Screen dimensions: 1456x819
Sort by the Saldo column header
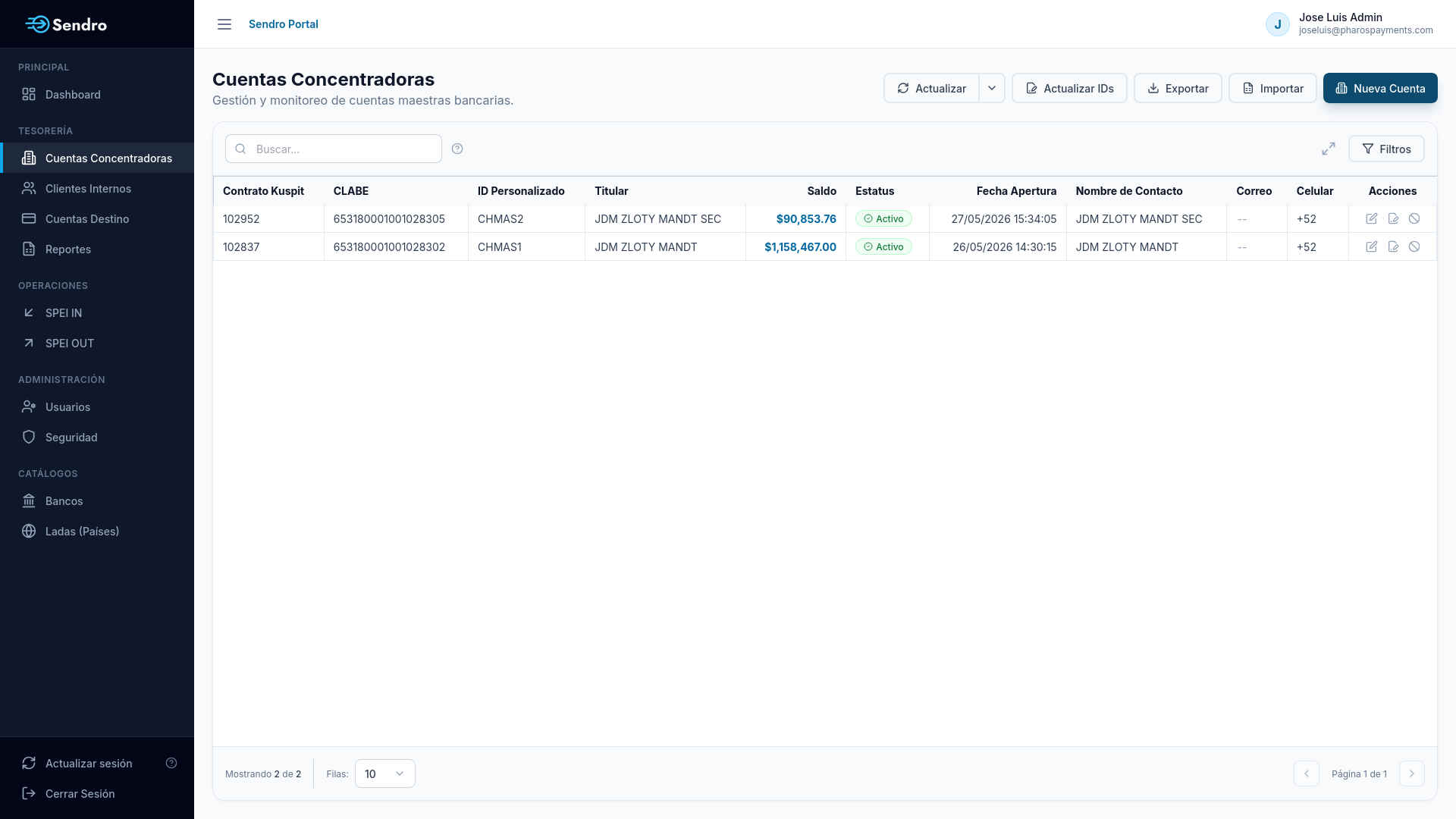tap(821, 191)
